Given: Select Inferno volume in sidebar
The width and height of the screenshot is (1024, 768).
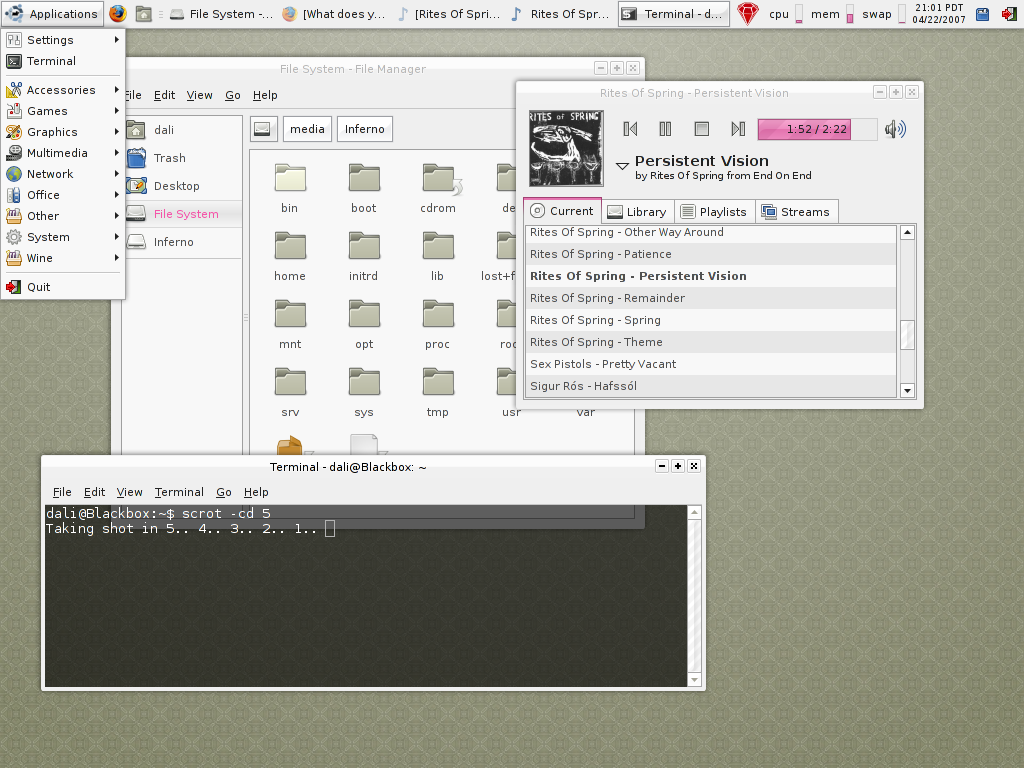Looking at the screenshot, I should (183, 242).
